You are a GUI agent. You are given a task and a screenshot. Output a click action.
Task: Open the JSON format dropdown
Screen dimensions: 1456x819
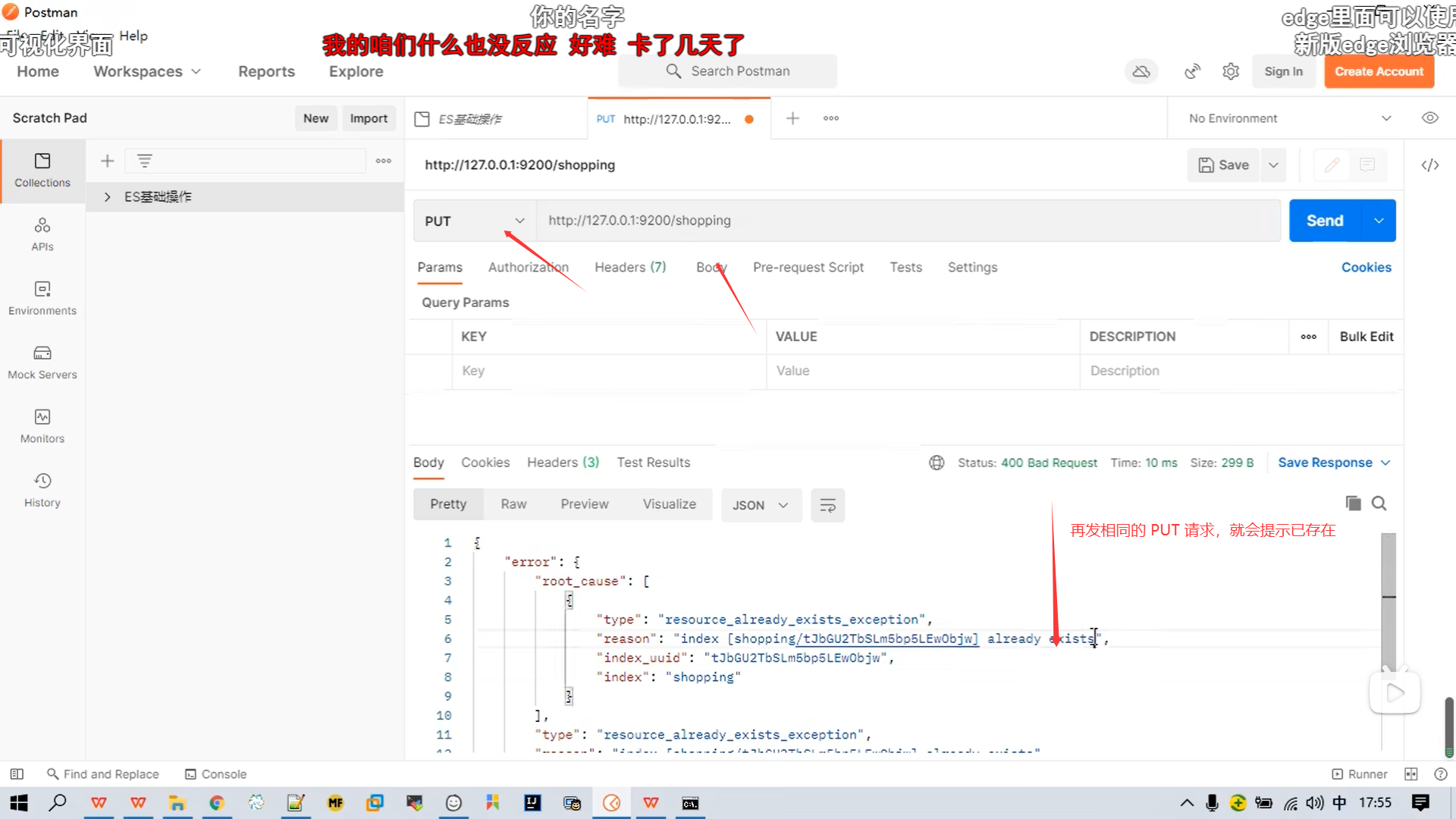pos(761,505)
